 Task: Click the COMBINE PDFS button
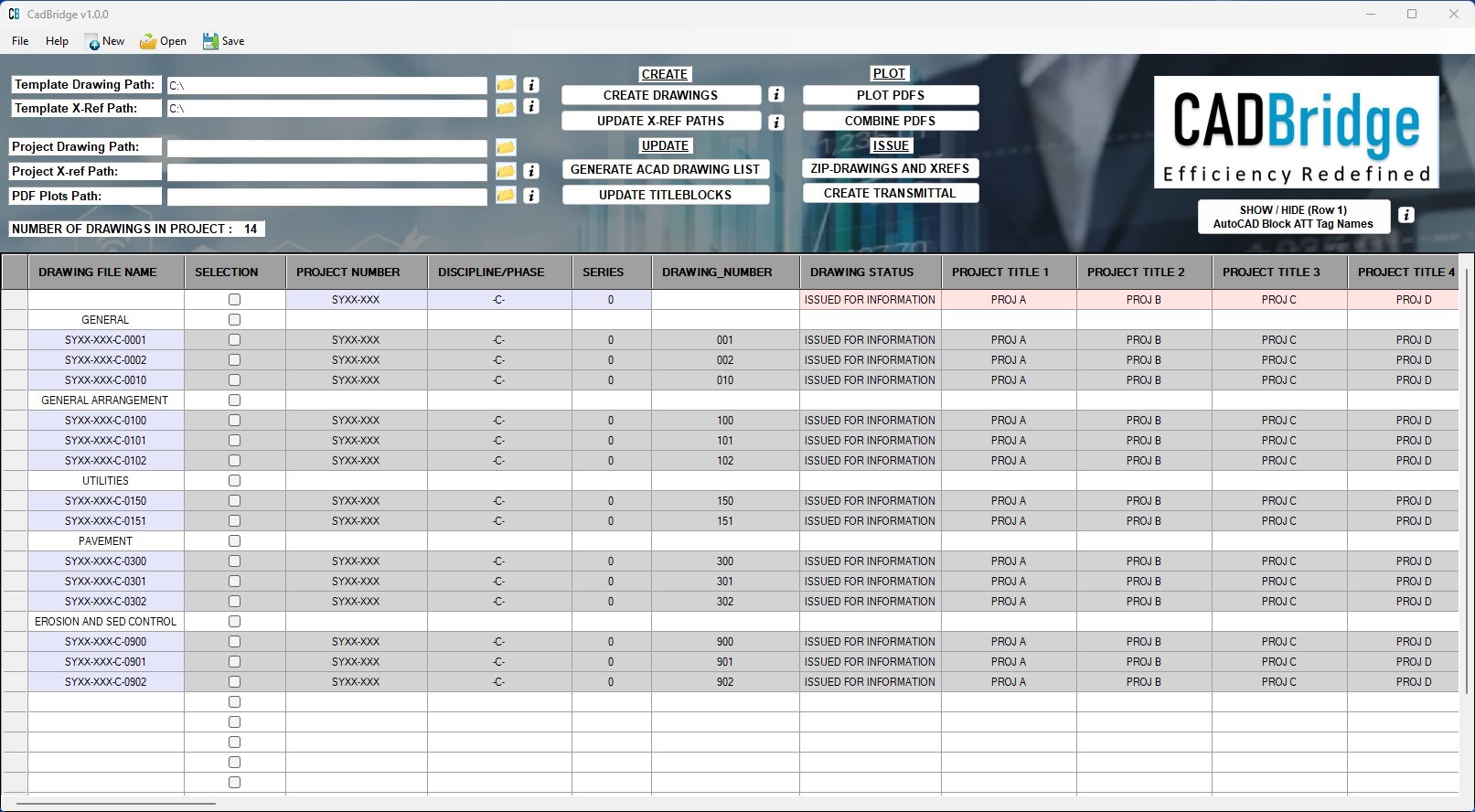tap(891, 121)
